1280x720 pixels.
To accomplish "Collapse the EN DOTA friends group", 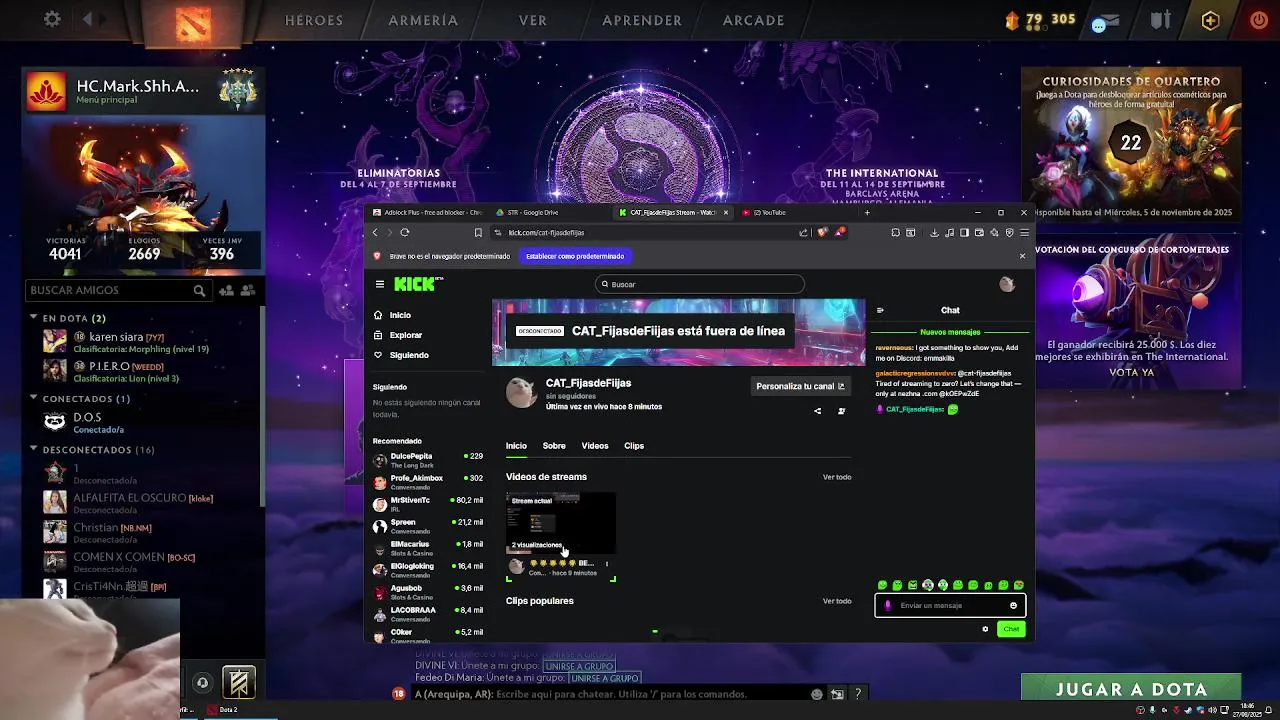I will 34,318.
